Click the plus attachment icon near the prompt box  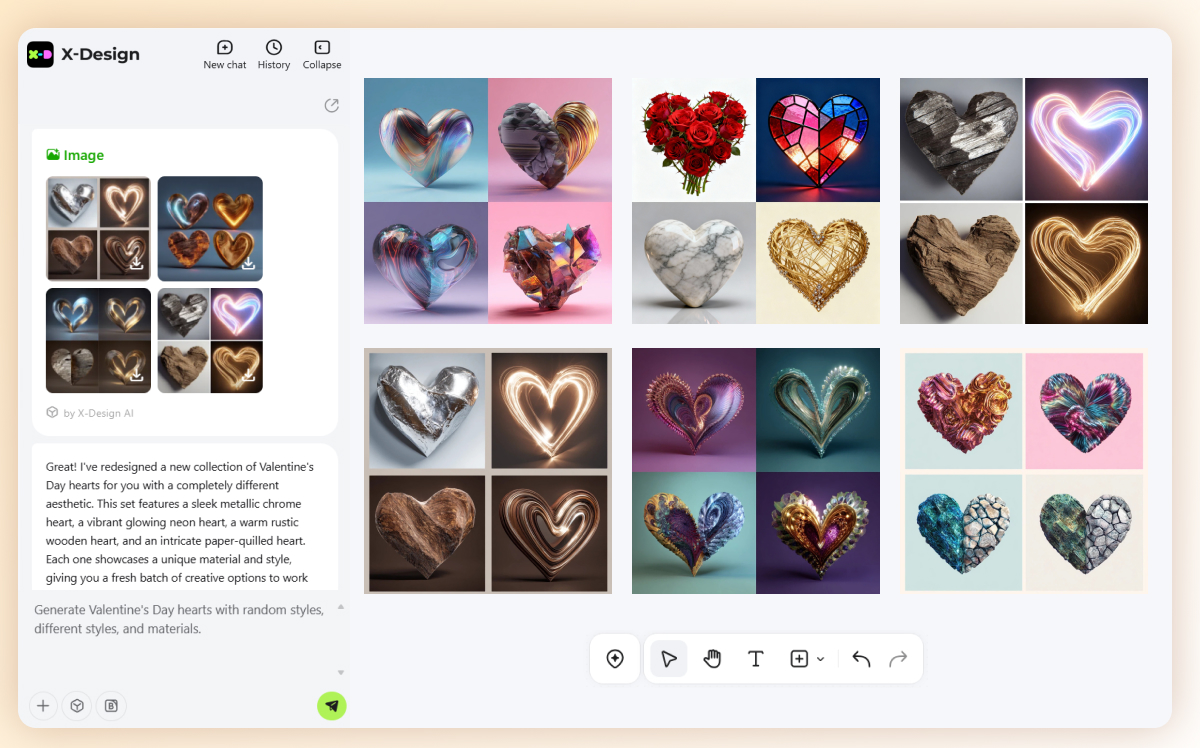click(x=43, y=705)
